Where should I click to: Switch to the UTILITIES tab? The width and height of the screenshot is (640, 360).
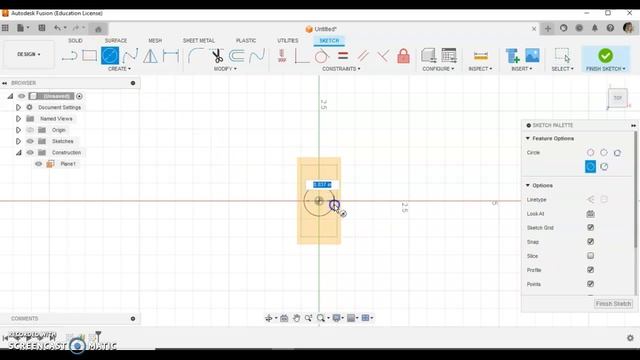288,40
